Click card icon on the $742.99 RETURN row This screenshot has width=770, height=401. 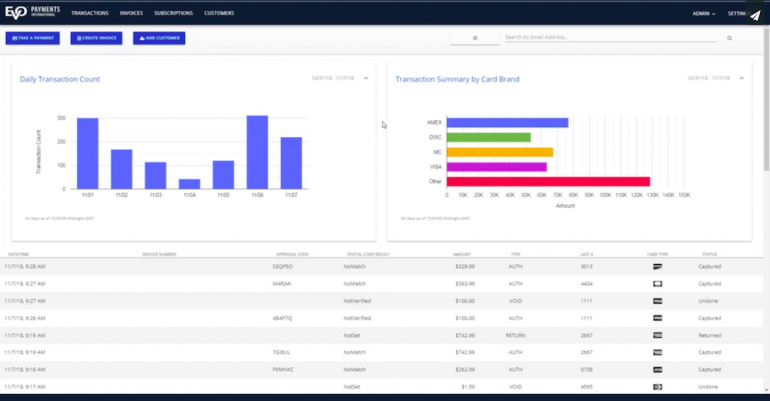coord(657,335)
